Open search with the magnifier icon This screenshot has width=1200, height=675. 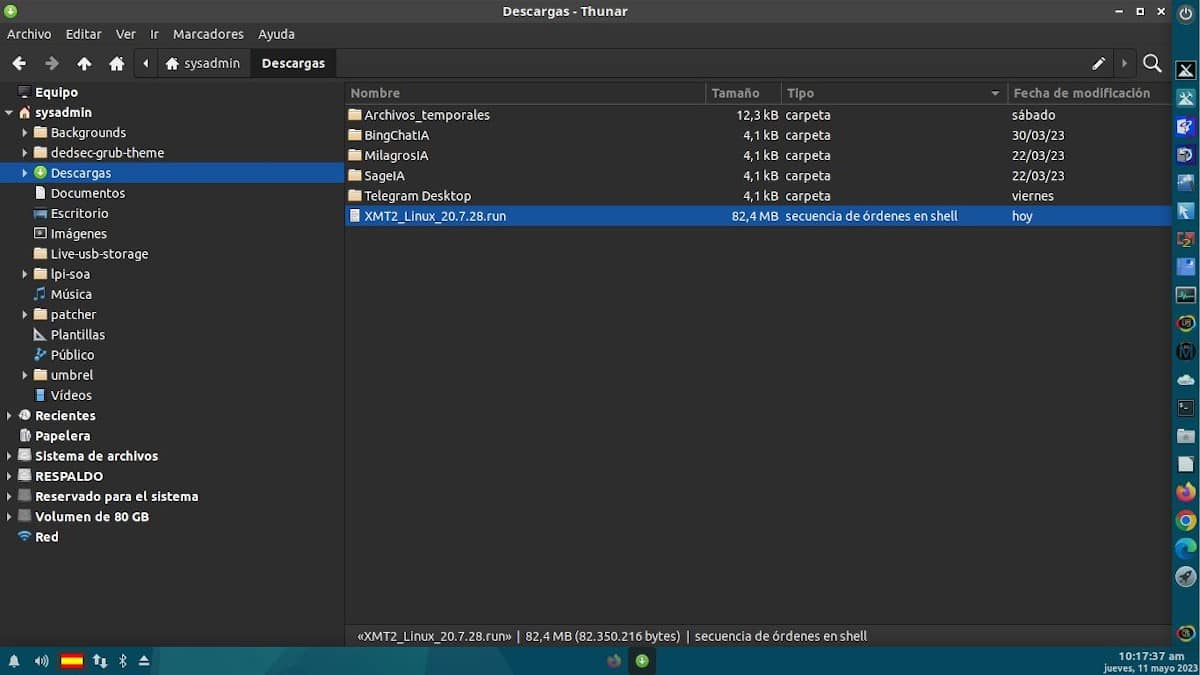[1152, 63]
